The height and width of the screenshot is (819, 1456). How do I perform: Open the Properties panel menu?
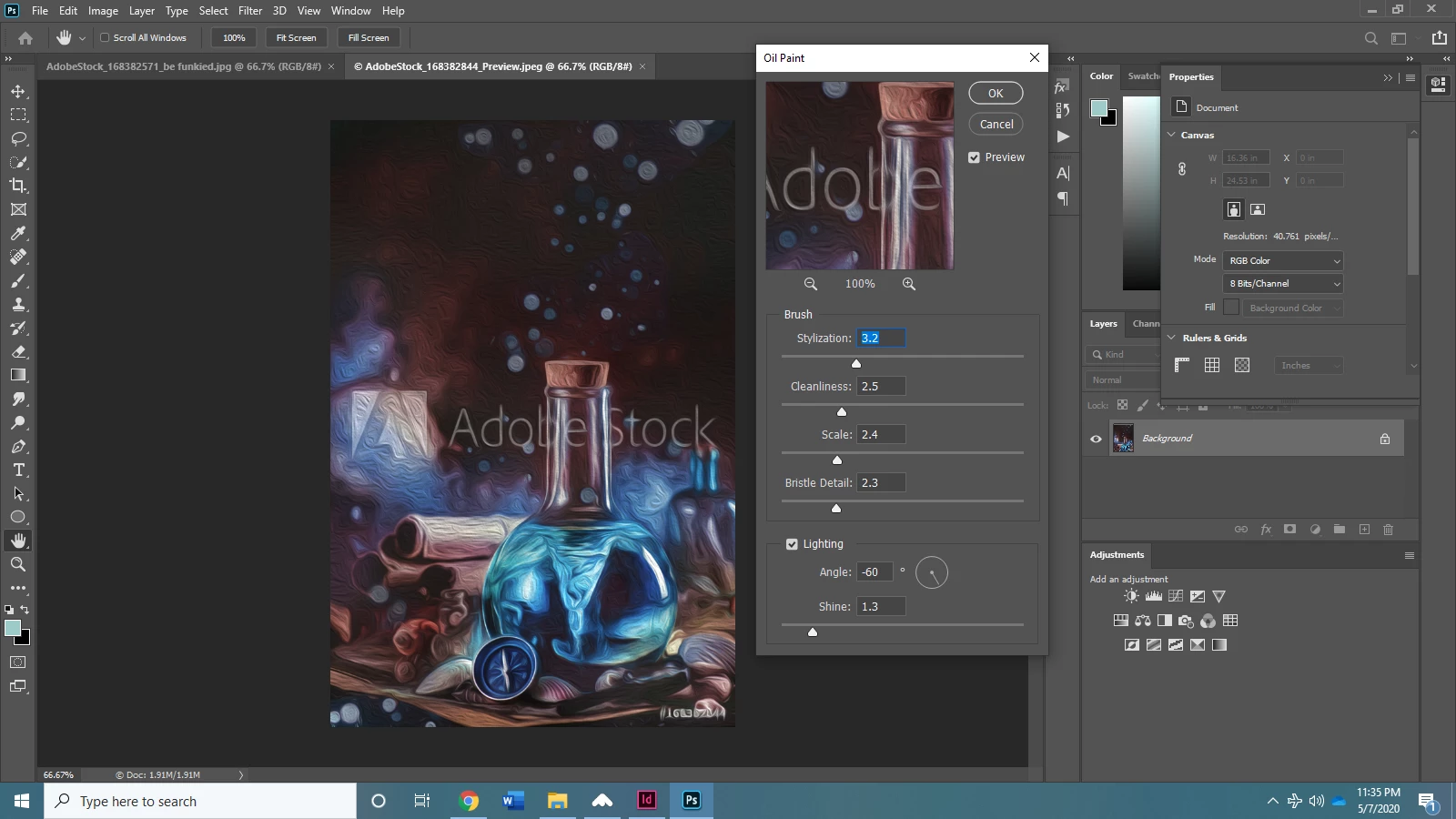tap(1410, 77)
